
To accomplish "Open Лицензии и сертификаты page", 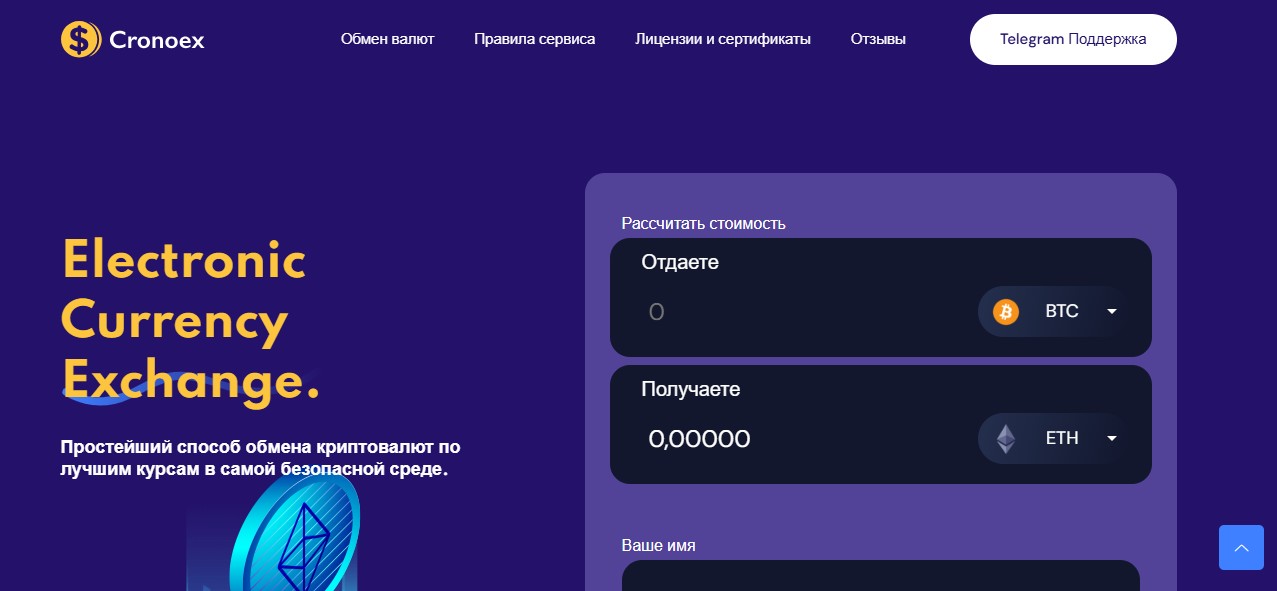I will [x=723, y=39].
